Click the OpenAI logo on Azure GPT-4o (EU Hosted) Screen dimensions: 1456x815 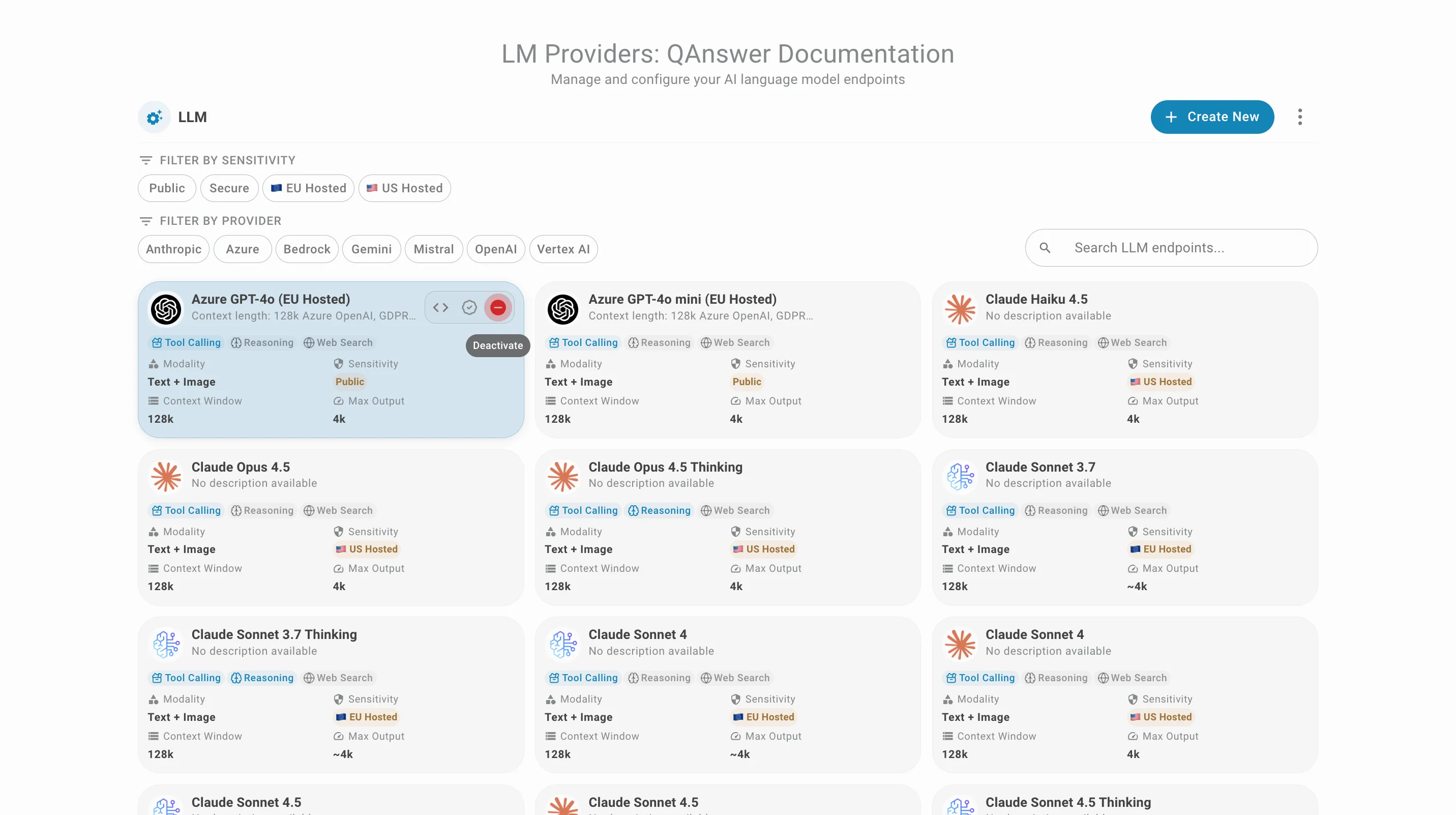(166, 309)
